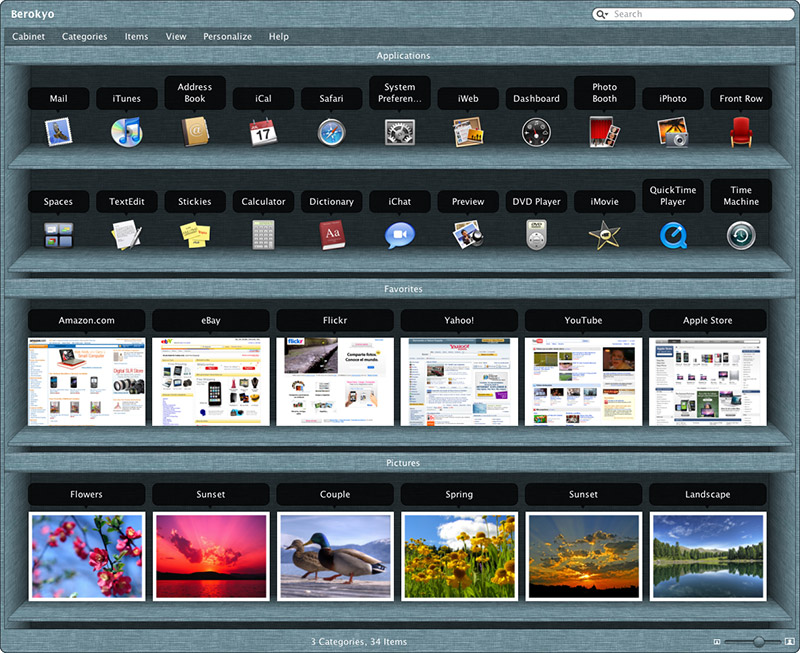
Task: Open the View menu
Action: [x=176, y=37]
